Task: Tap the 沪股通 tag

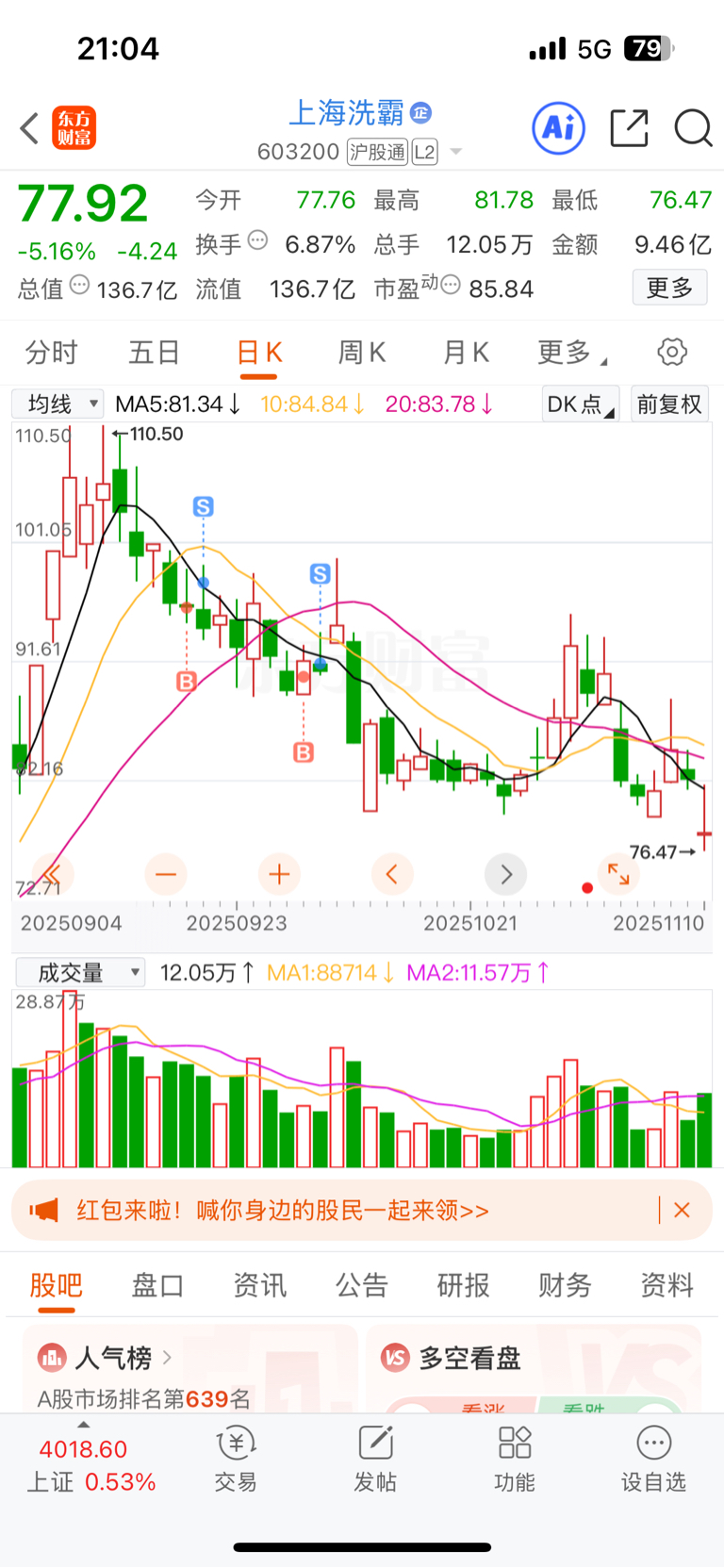Action: tap(377, 152)
